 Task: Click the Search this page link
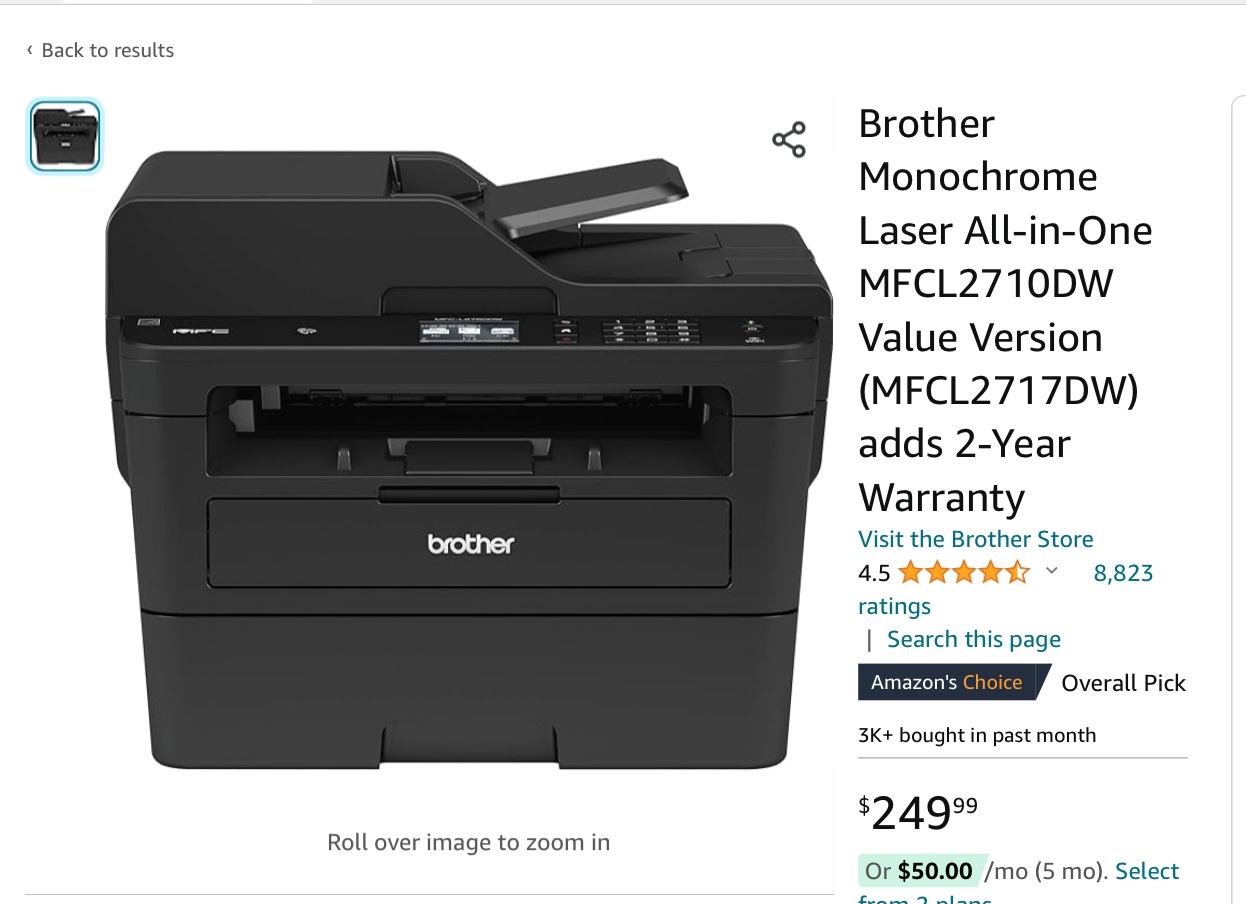[974, 639]
